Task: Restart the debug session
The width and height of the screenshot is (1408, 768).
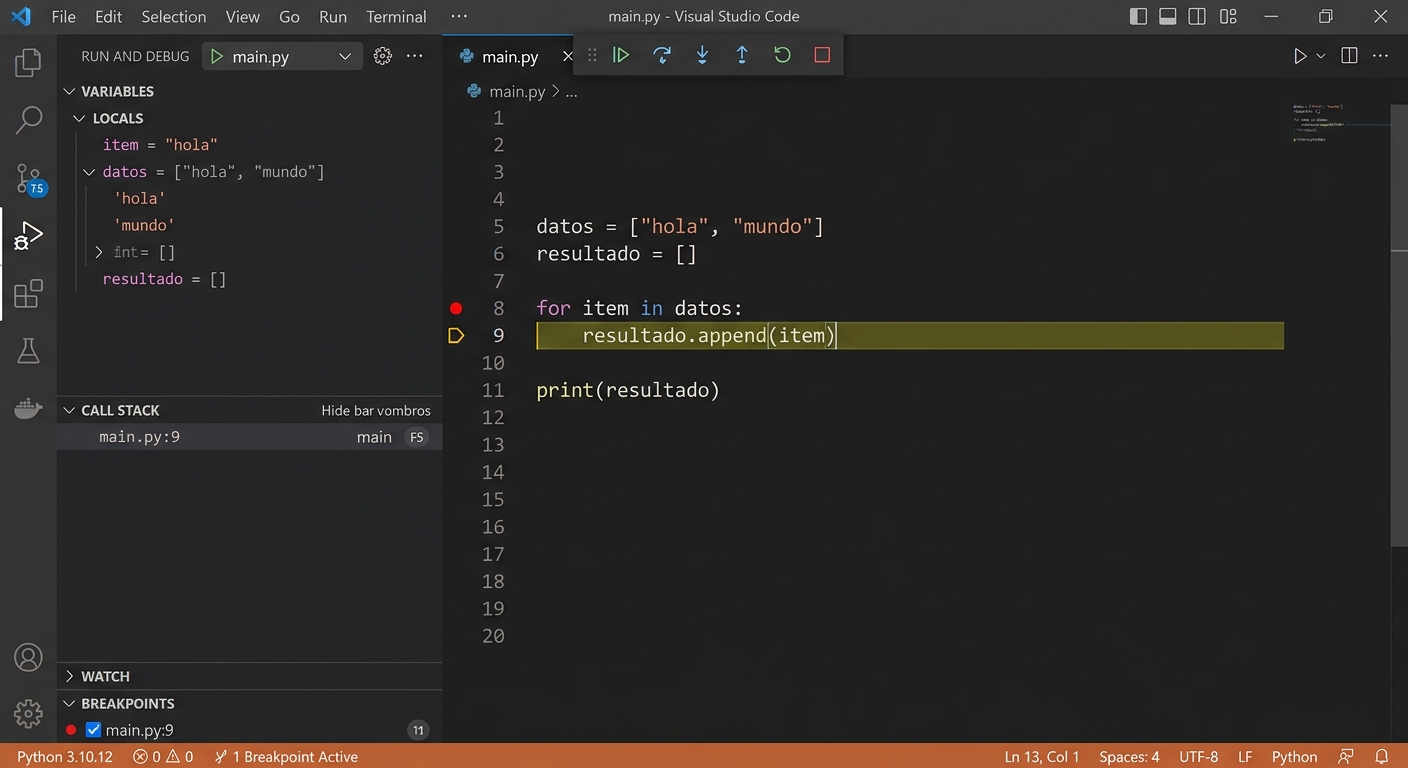Action: pyautogui.click(x=782, y=55)
